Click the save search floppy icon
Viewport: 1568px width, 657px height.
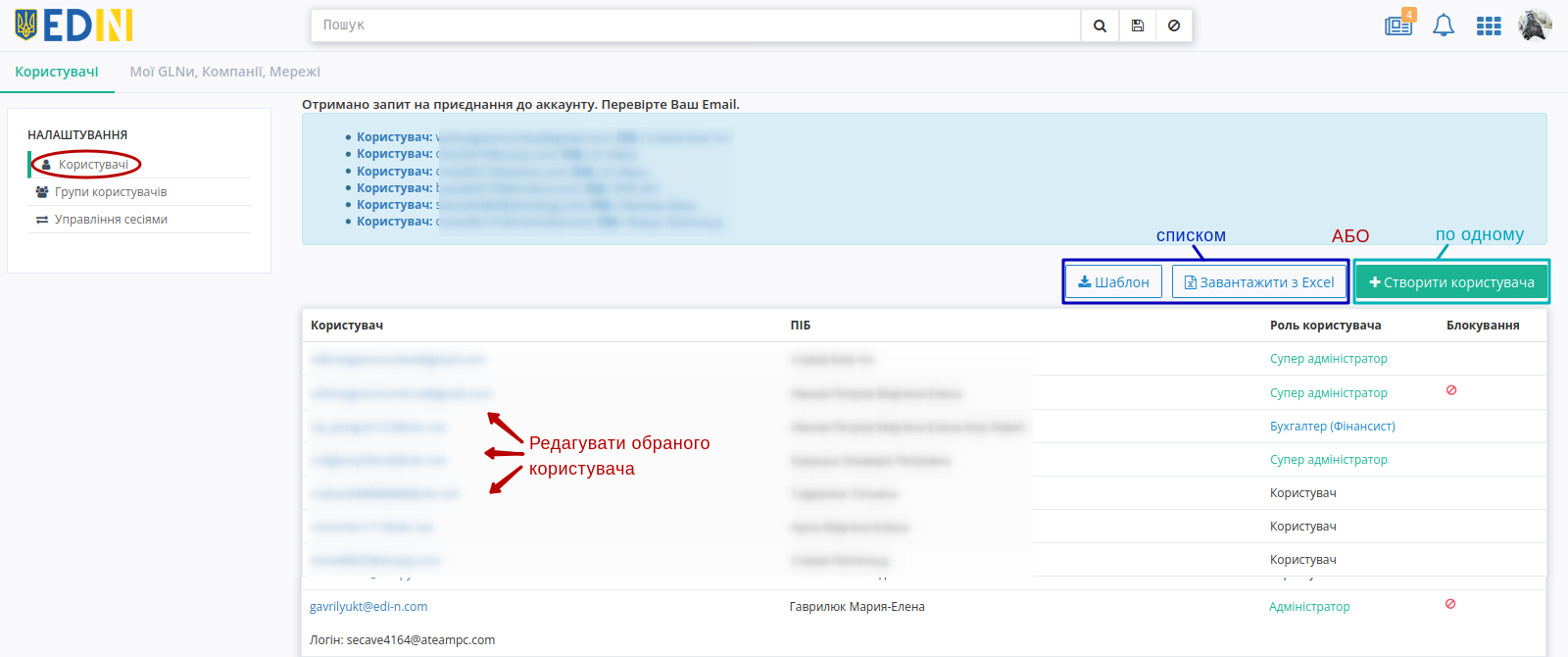point(1137,25)
